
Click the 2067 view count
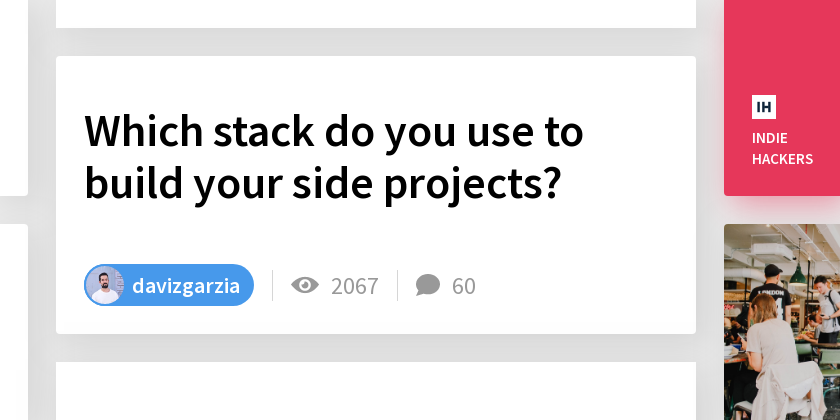[354, 286]
